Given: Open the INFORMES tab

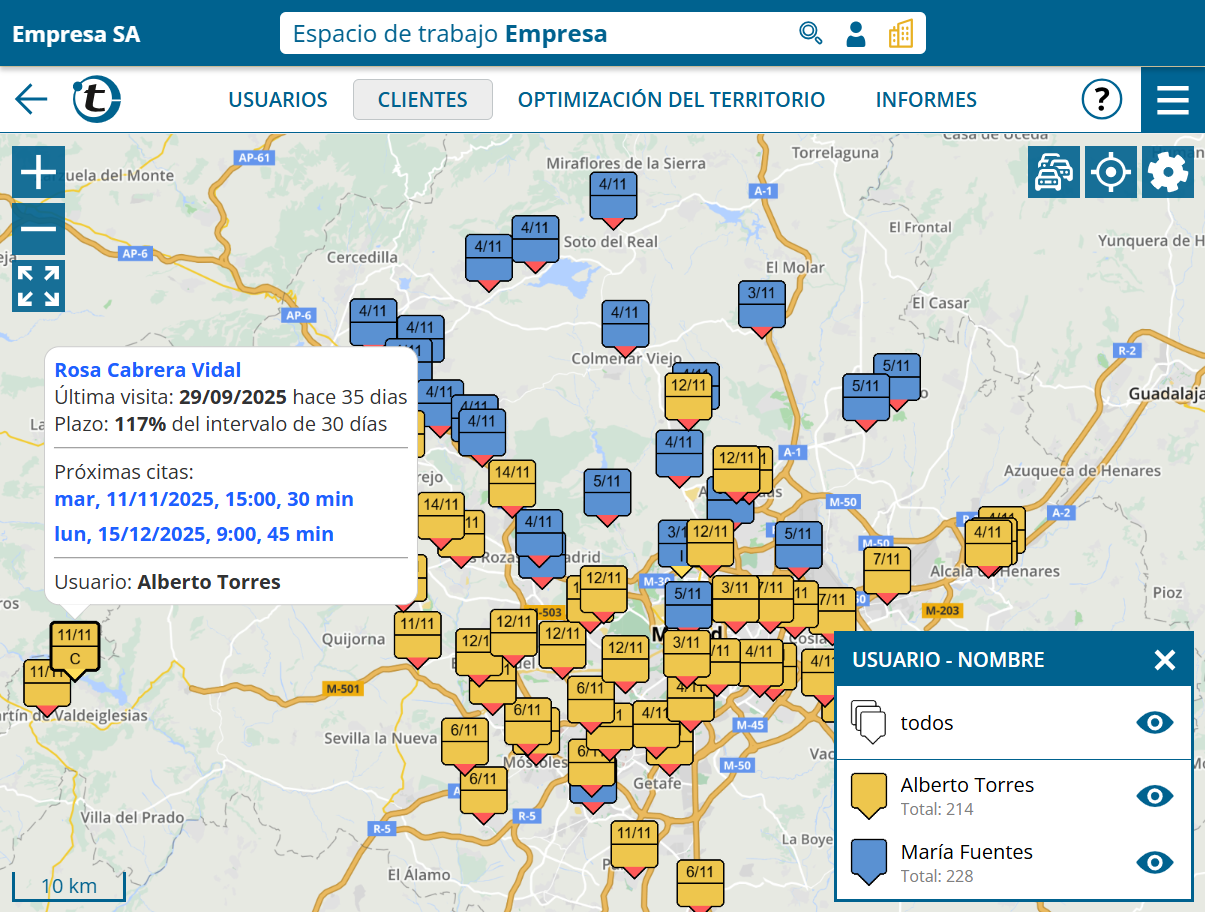Looking at the screenshot, I should pyautogui.click(x=926, y=100).
